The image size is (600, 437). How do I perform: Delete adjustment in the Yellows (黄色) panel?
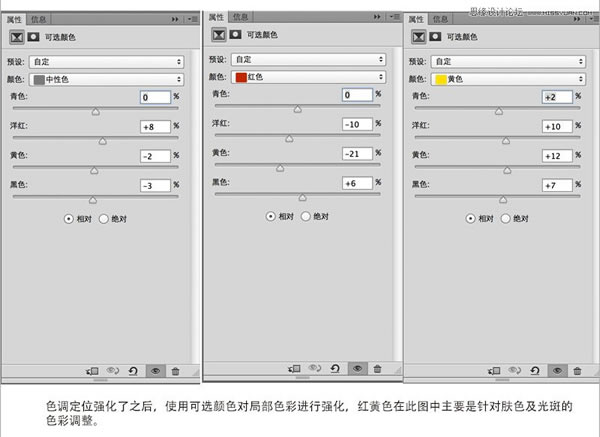(x=577, y=370)
